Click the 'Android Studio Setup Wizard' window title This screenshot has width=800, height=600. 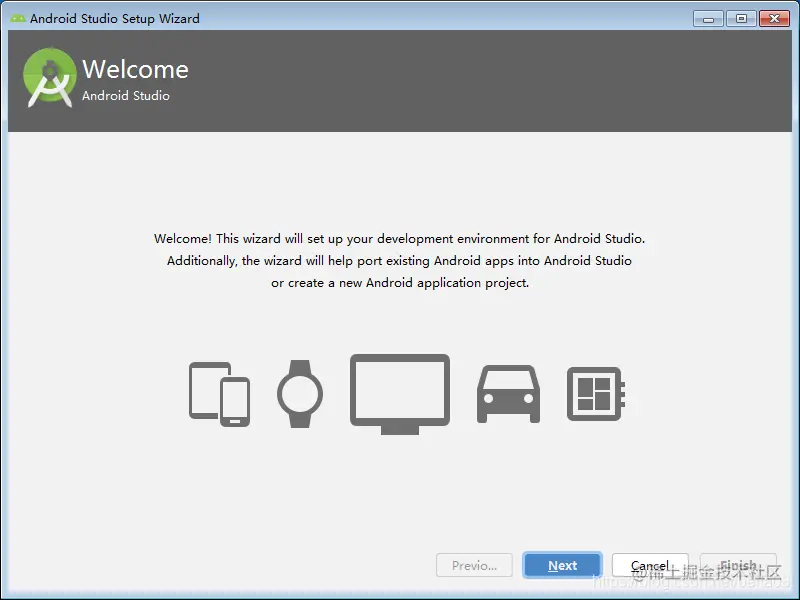[115, 18]
